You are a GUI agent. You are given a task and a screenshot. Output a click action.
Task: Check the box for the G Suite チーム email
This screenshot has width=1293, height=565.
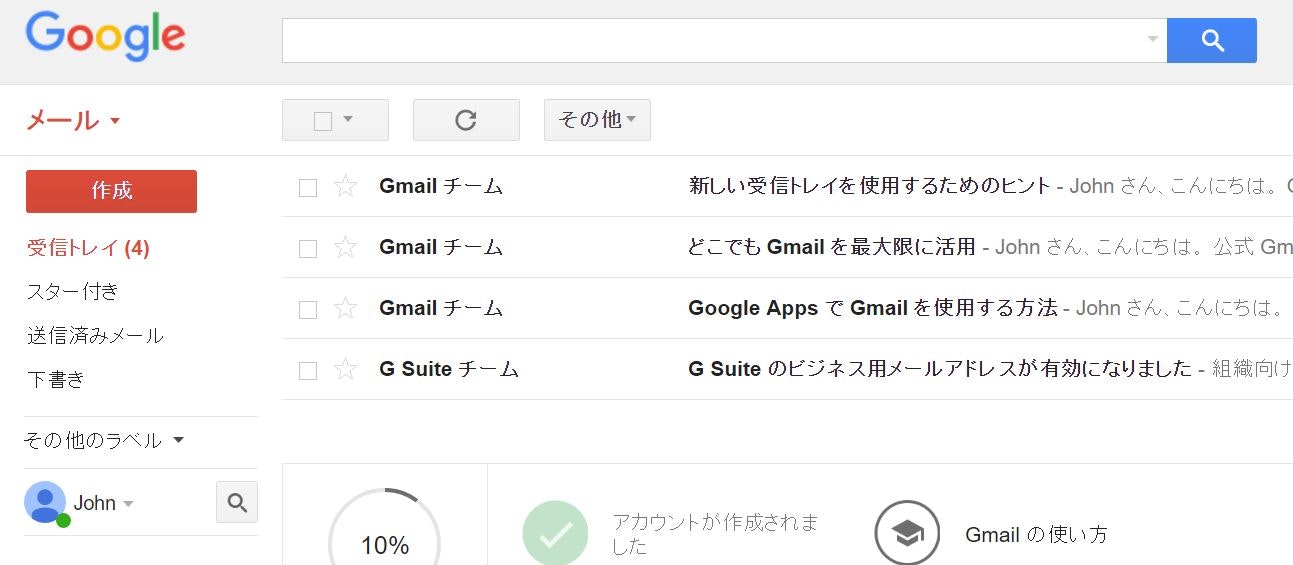(308, 370)
